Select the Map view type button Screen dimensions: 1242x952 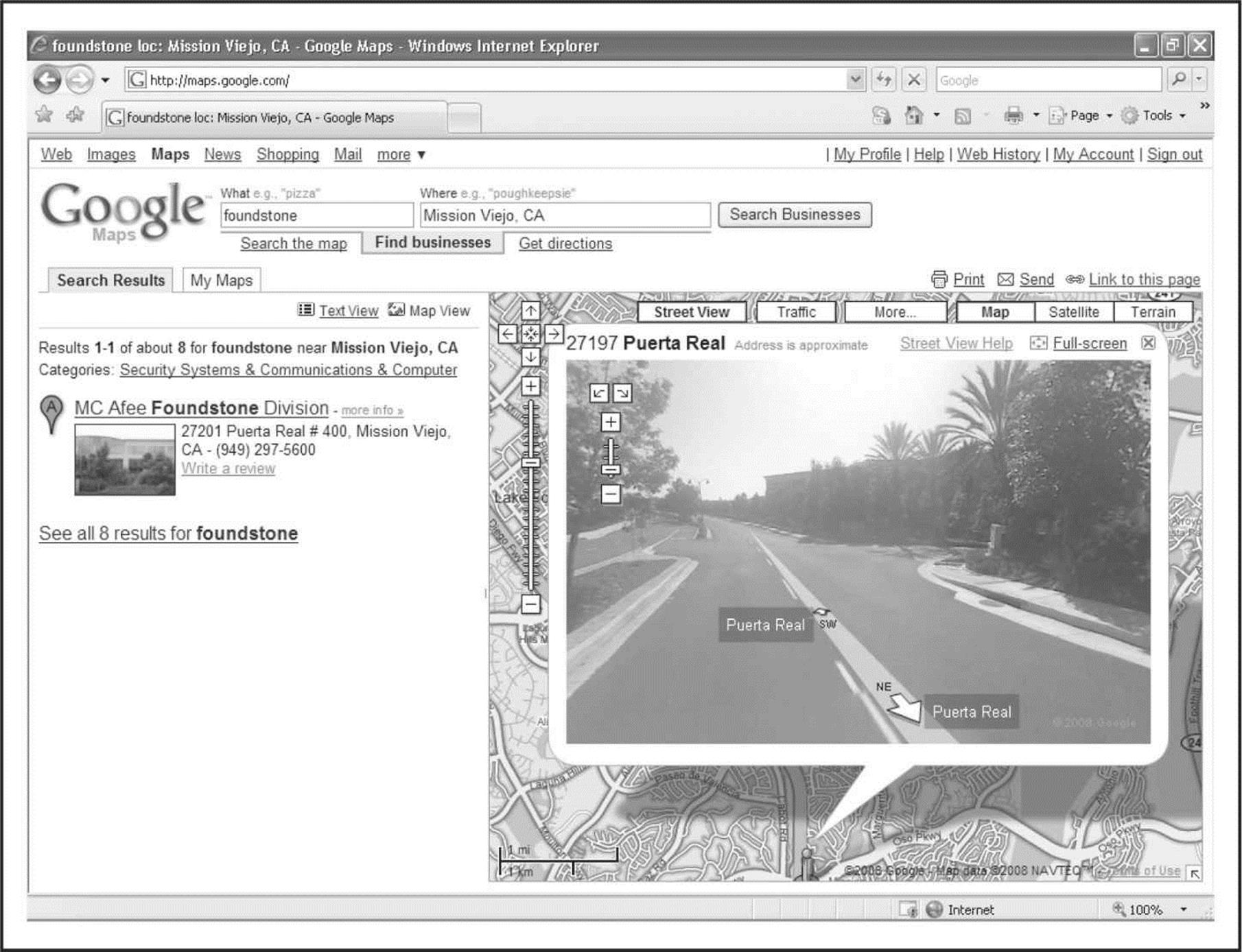coord(995,312)
